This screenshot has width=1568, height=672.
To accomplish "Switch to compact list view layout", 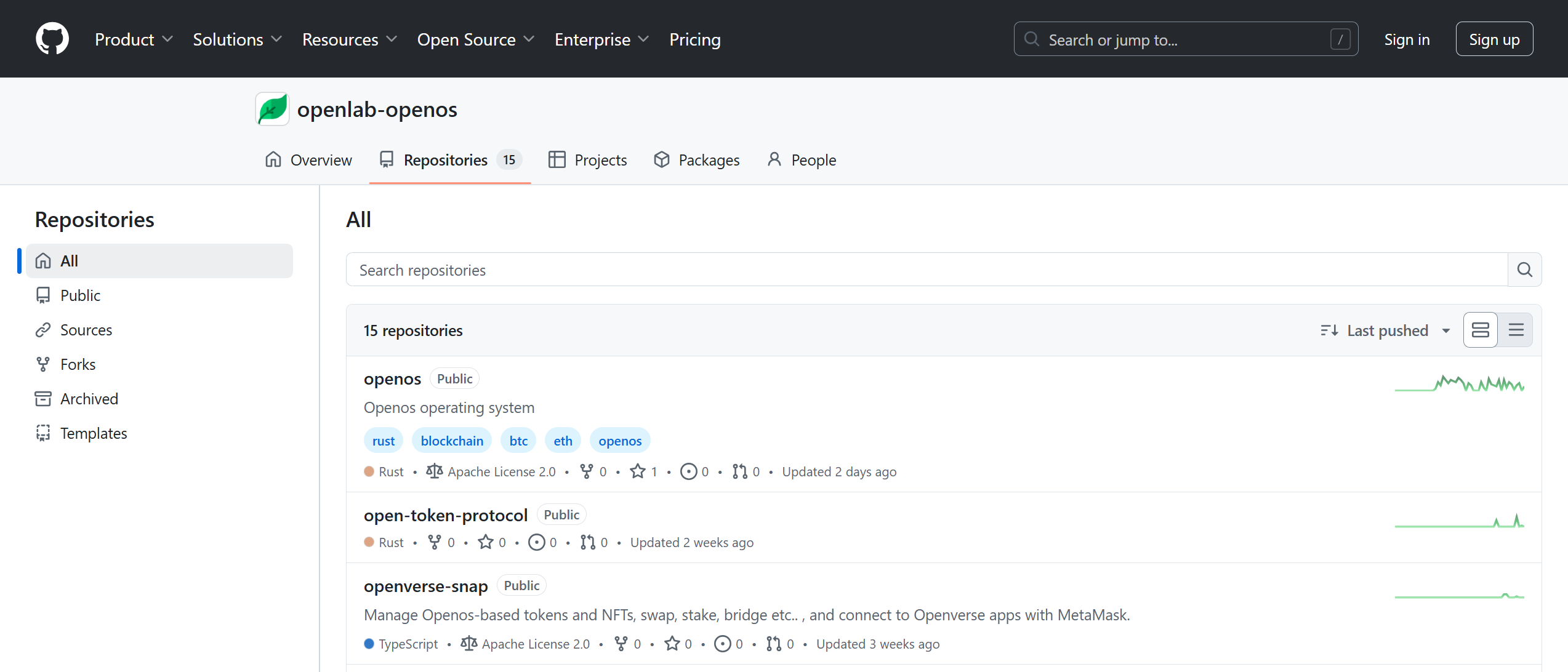I will point(1516,330).
